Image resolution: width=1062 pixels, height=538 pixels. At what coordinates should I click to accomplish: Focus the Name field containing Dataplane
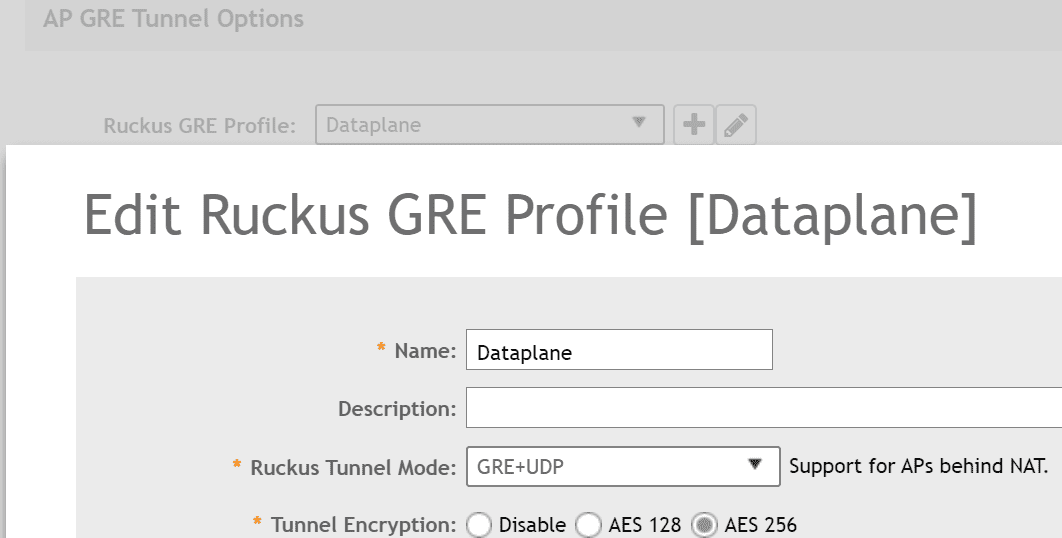click(x=619, y=350)
